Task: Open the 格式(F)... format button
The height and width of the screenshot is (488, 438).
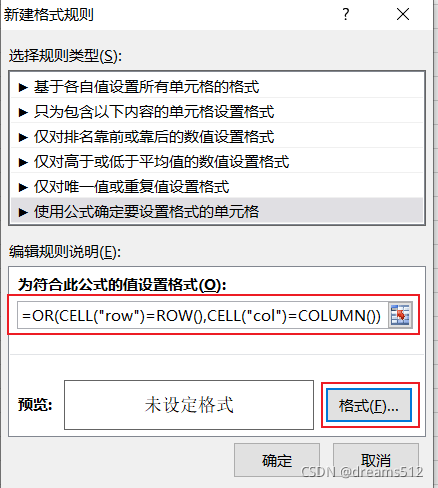Action: (x=369, y=405)
